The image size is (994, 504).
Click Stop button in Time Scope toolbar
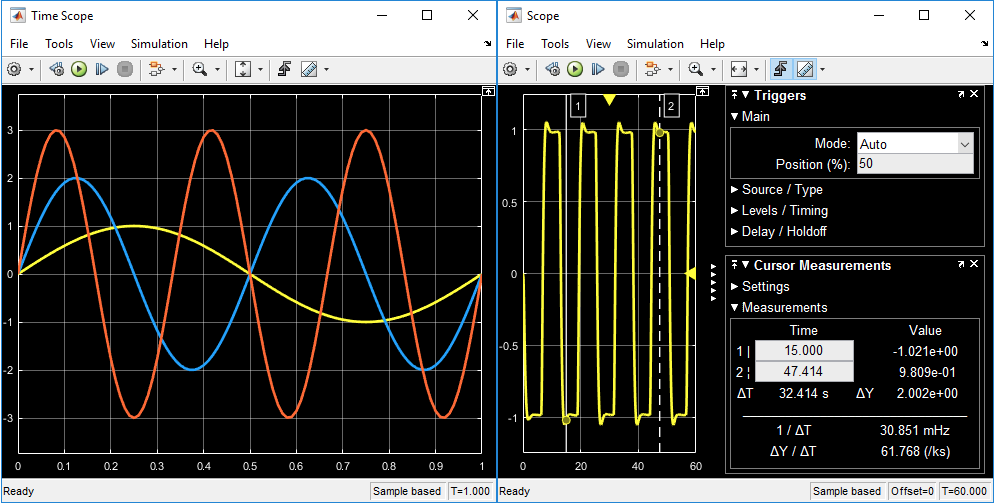pyautogui.click(x=124, y=69)
